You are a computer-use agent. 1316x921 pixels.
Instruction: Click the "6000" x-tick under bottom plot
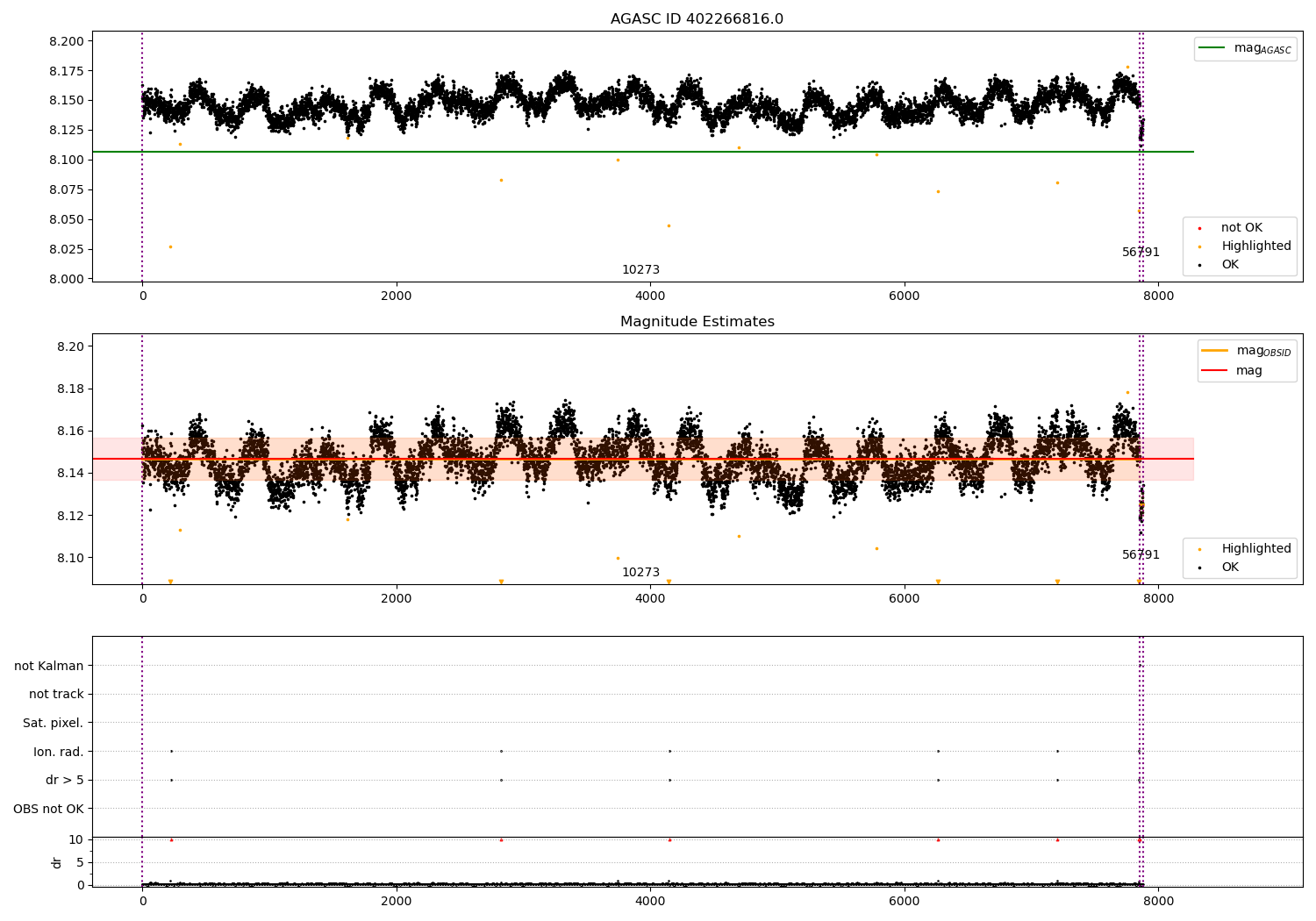coord(905,902)
